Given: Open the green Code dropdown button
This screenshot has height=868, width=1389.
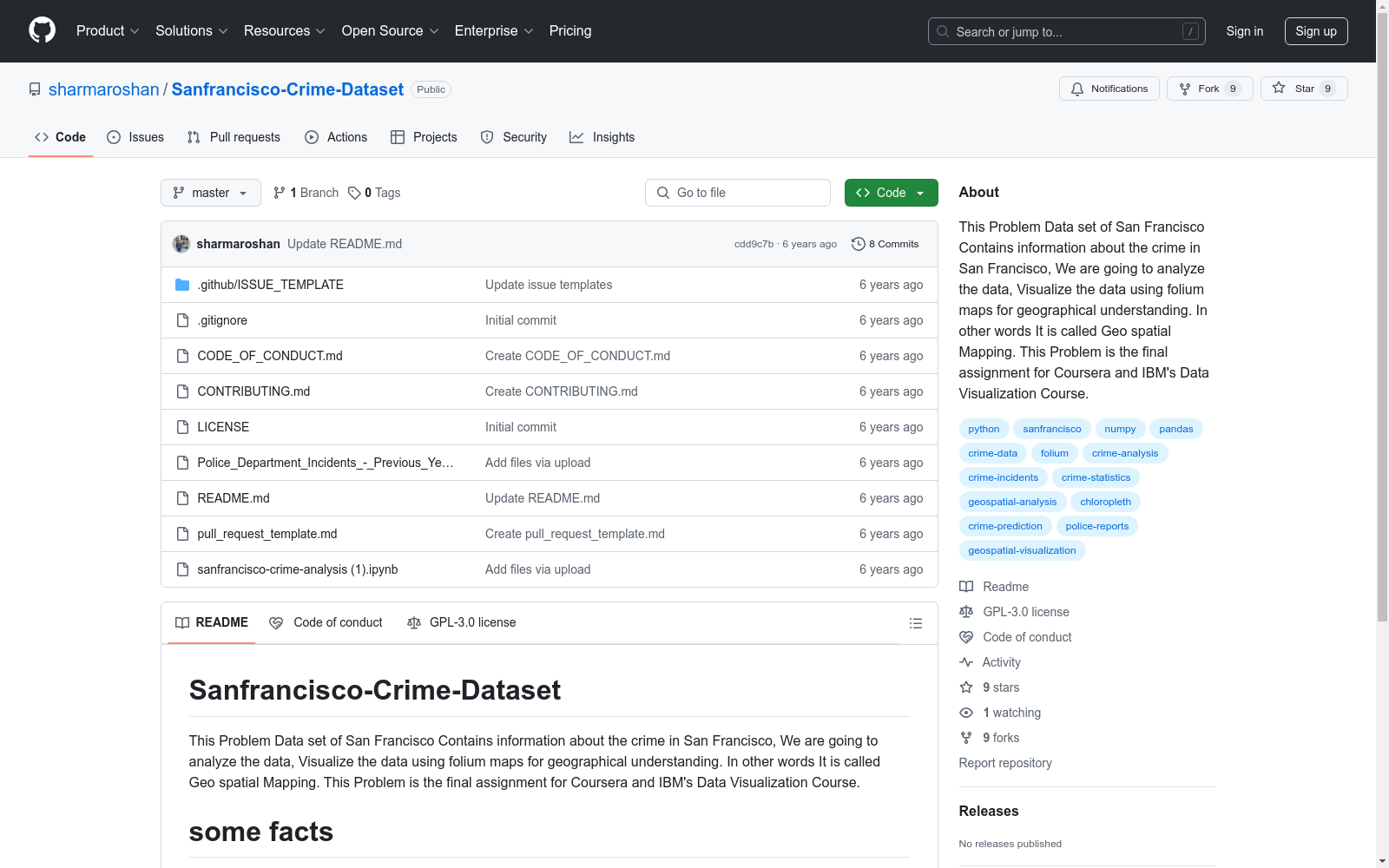Looking at the screenshot, I should tap(892, 193).
